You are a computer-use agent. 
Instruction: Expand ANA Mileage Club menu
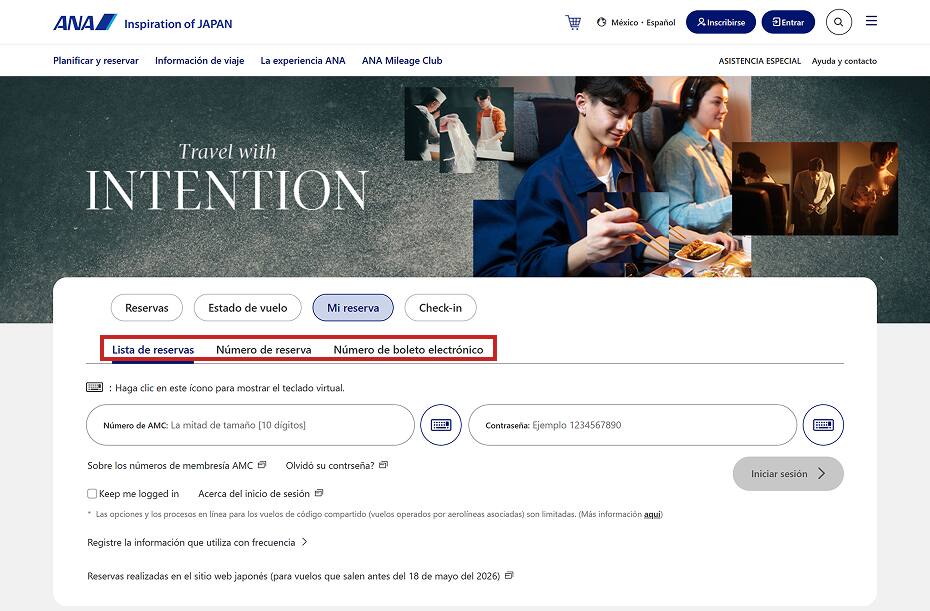402,61
